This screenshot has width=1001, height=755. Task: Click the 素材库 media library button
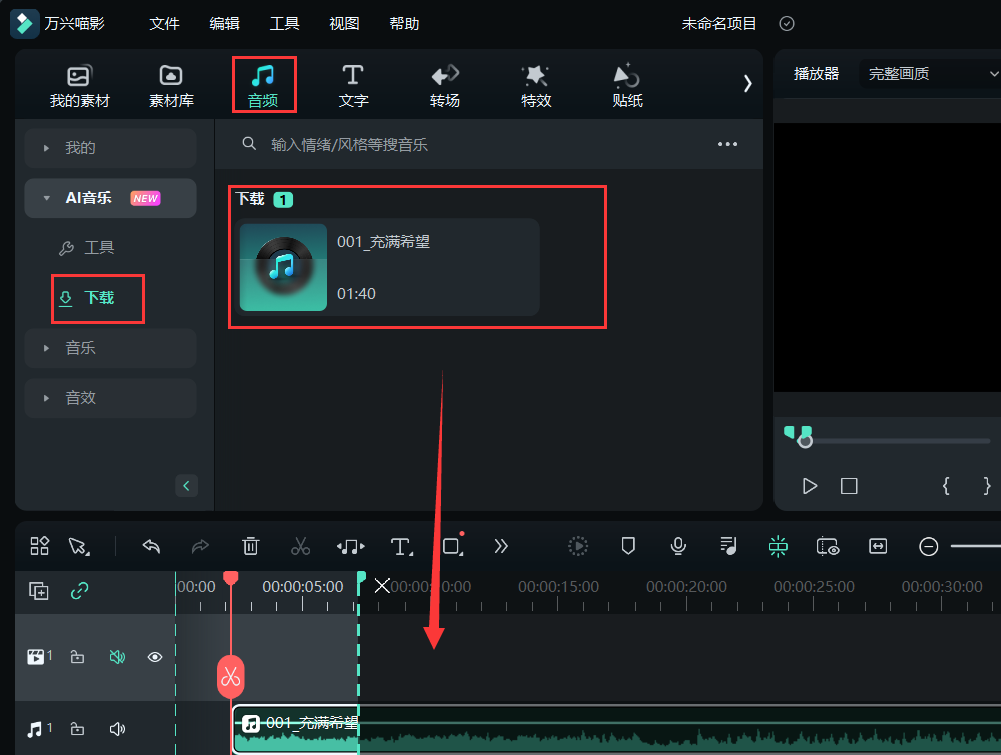[x=170, y=84]
